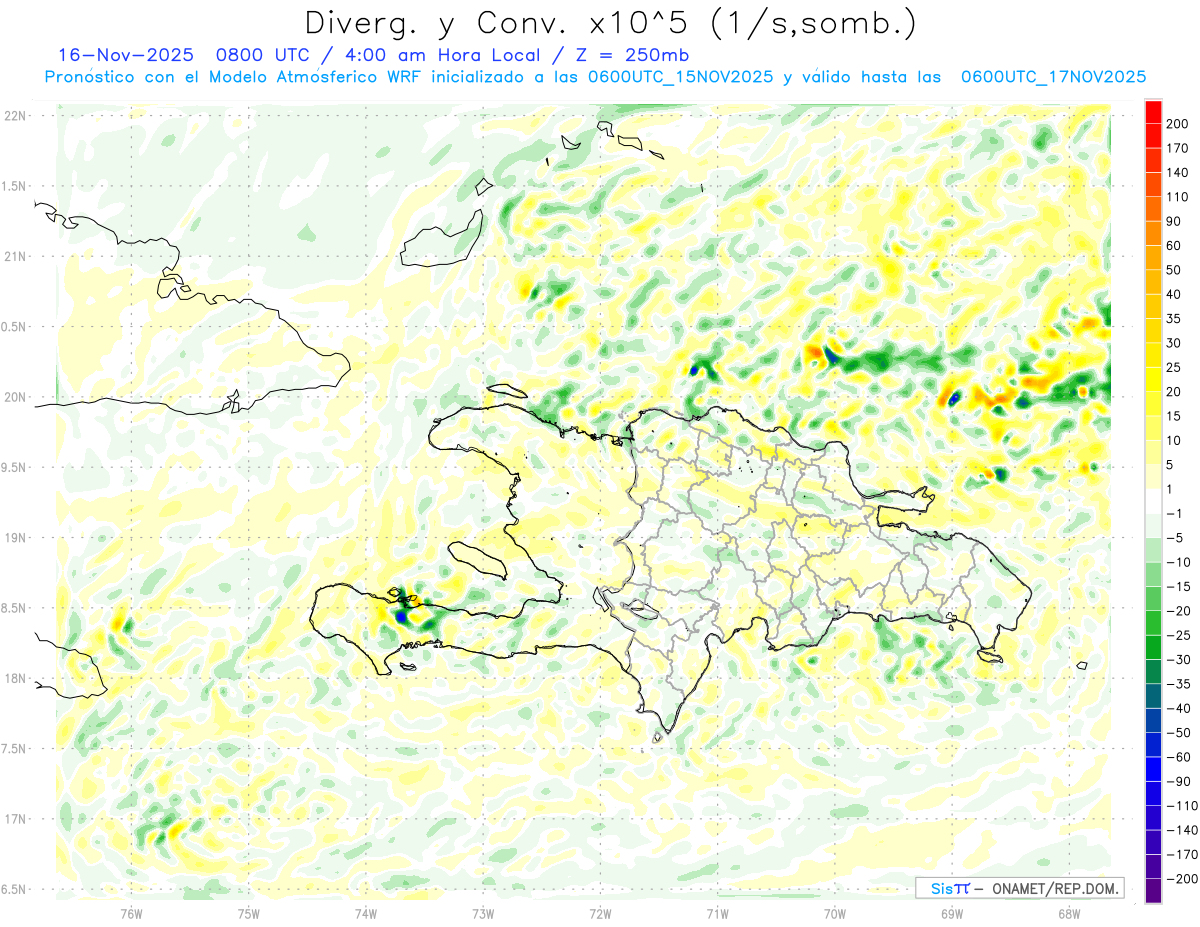Click the colorbar value '60'
Screen dimensions: 1200x927
click(1174, 246)
